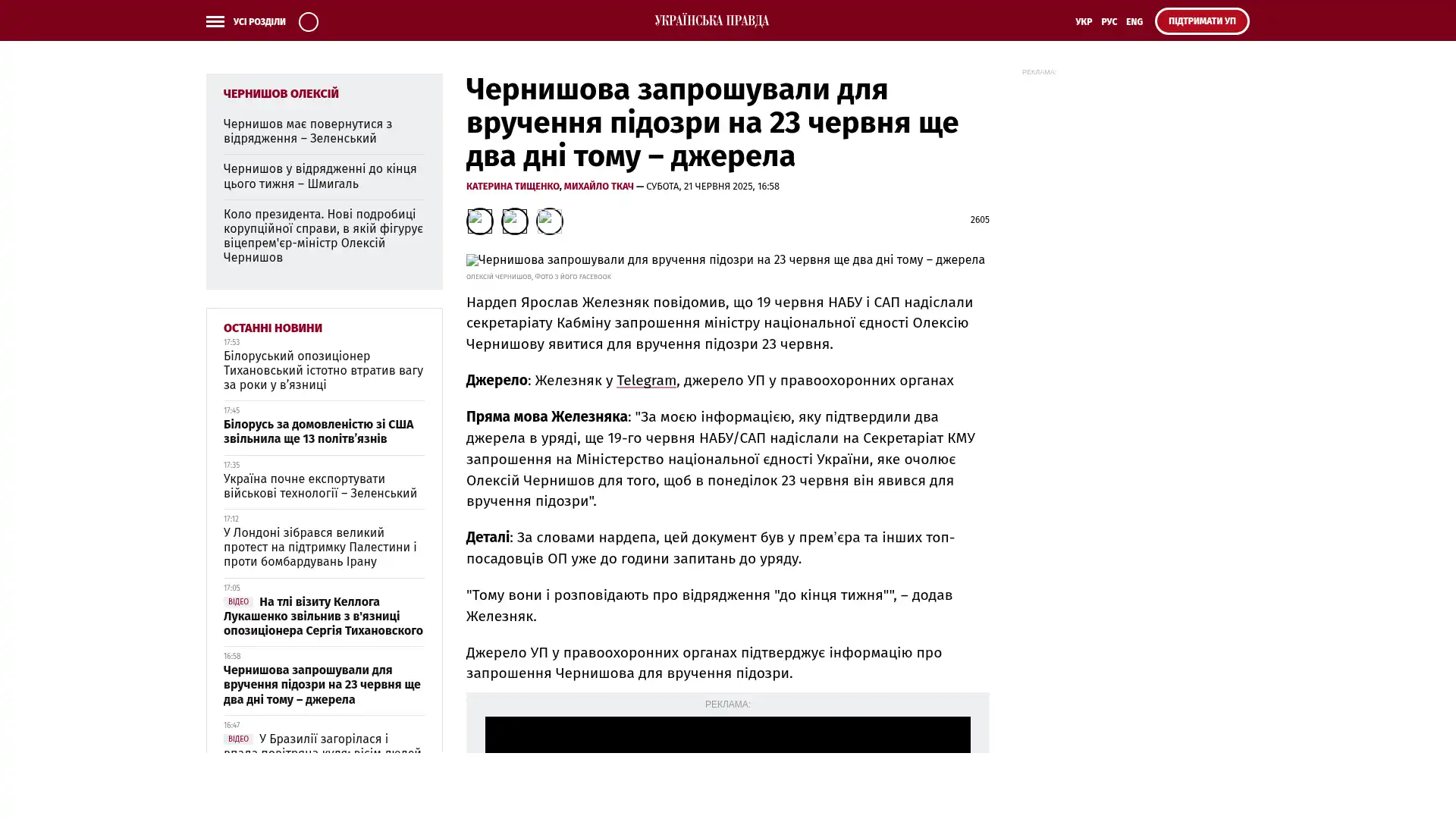Open the Telegram source link
Image resolution: width=1456 pixels, height=819 pixels.
[x=645, y=381]
